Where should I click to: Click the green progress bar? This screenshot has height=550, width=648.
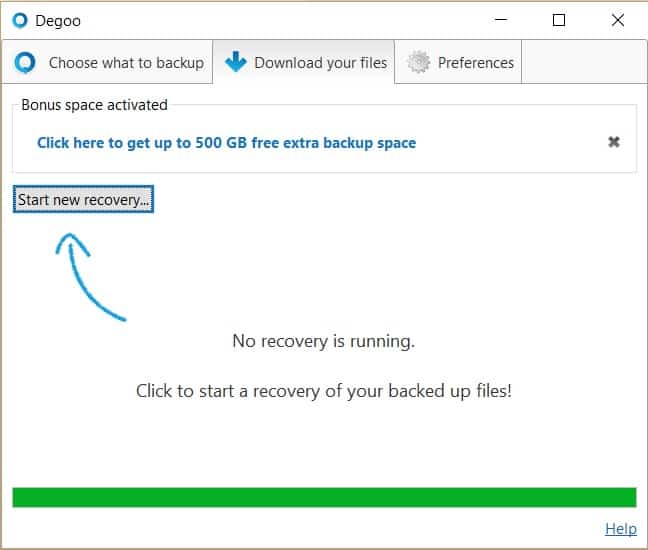click(x=324, y=498)
